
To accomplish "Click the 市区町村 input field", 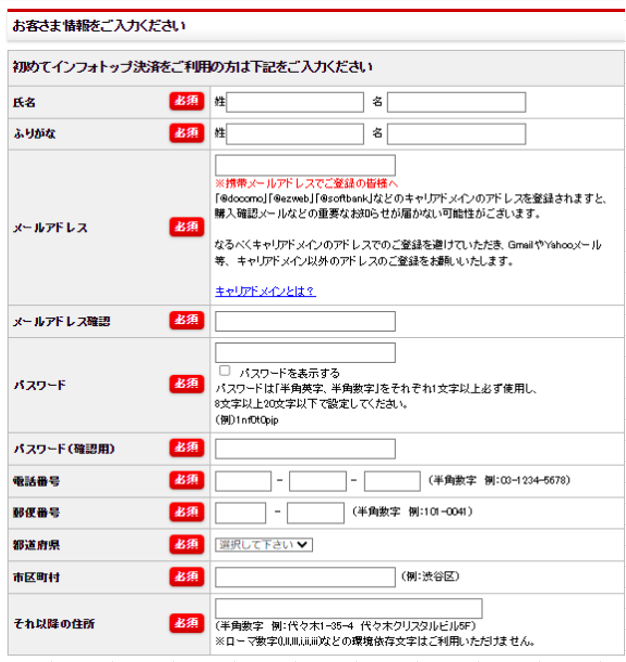I will coord(305,577).
